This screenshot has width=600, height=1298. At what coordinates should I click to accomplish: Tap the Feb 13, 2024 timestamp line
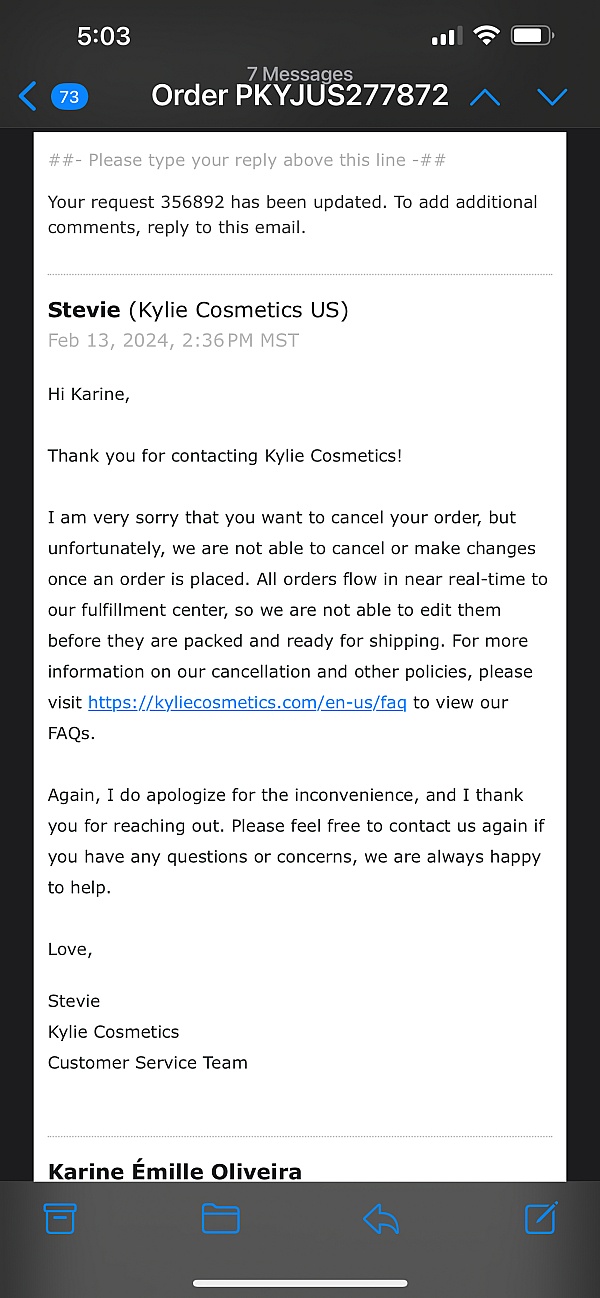[x=173, y=340]
